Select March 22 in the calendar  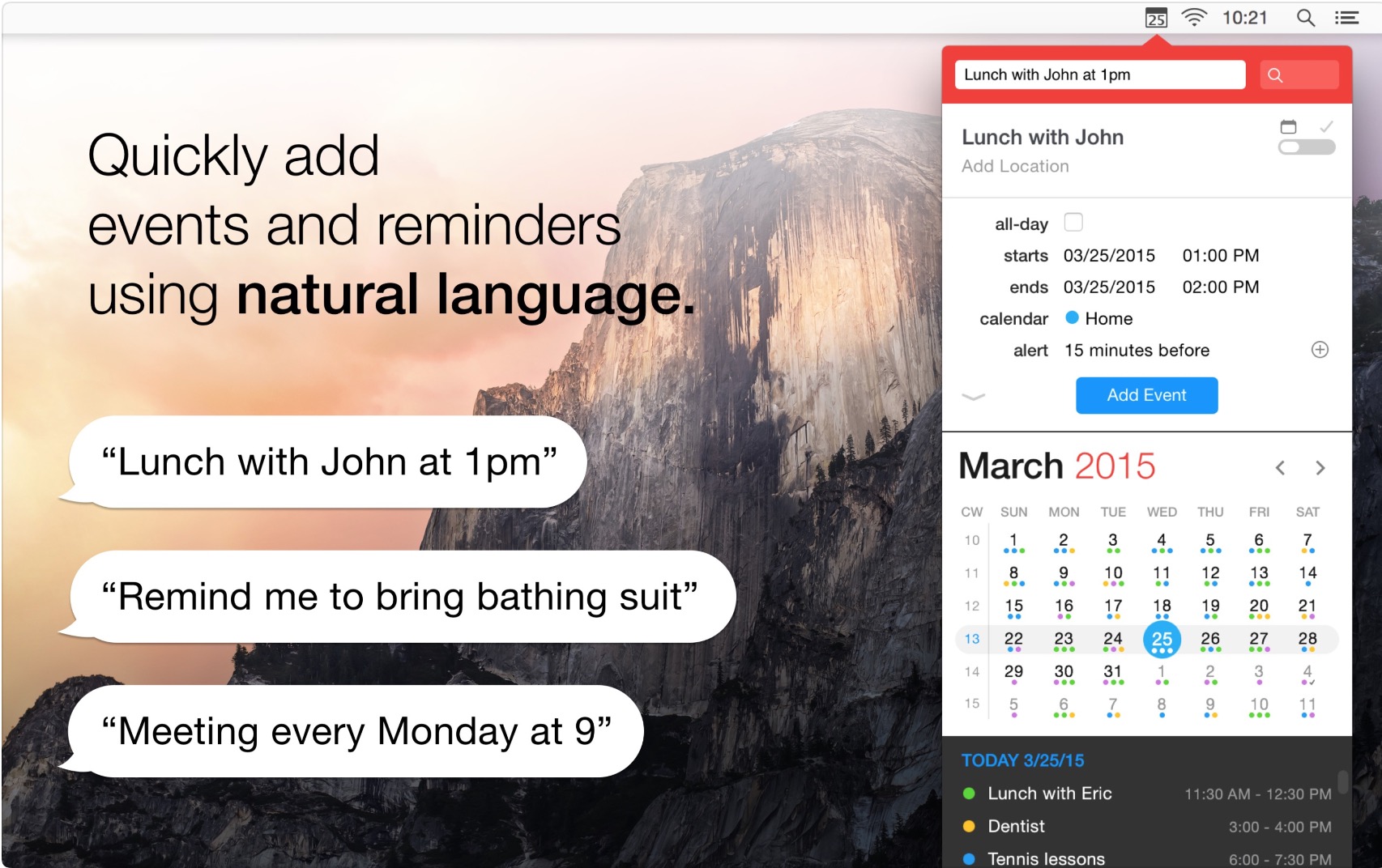(x=1013, y=640)
